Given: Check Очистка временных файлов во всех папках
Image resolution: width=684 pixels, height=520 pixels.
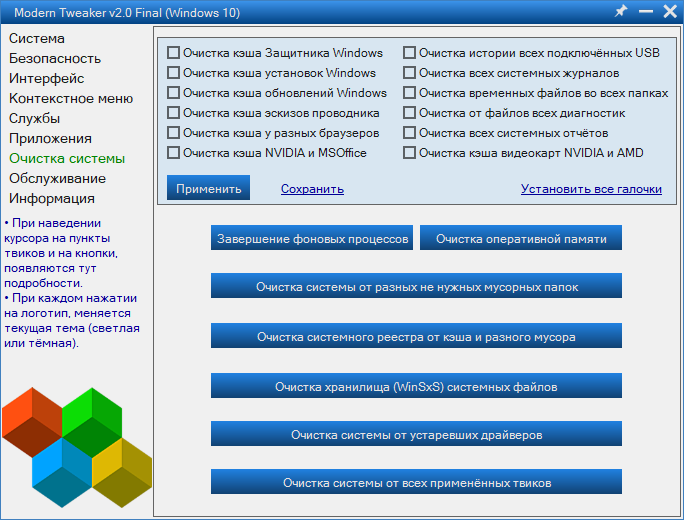Looking at the screenshot, I should pyautogui.click(x=409, y=93).
